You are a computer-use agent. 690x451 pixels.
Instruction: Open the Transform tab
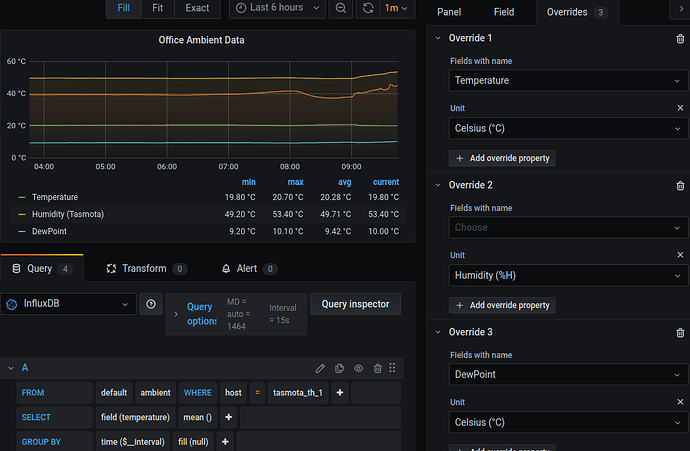tap(147, 268)
